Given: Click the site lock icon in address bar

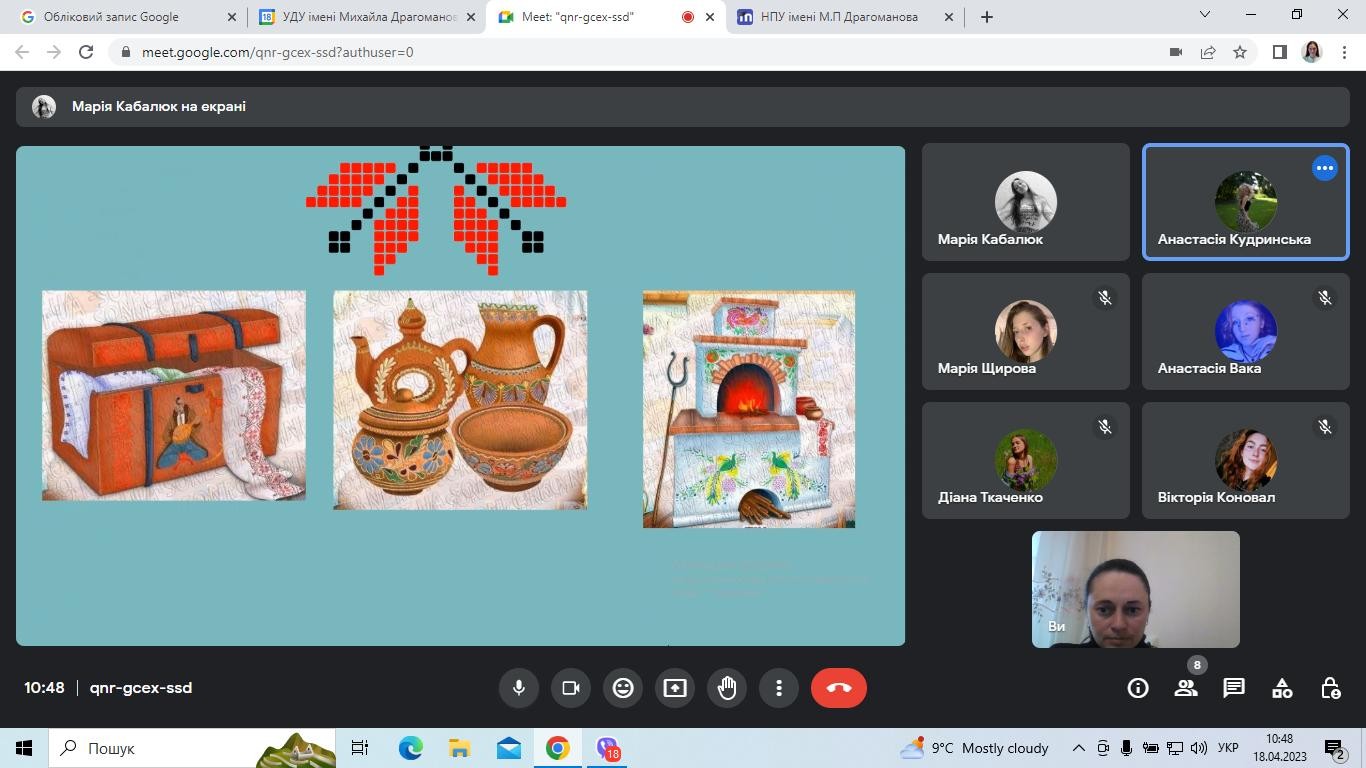Looking at the screenshot, I should coord(124,52).
